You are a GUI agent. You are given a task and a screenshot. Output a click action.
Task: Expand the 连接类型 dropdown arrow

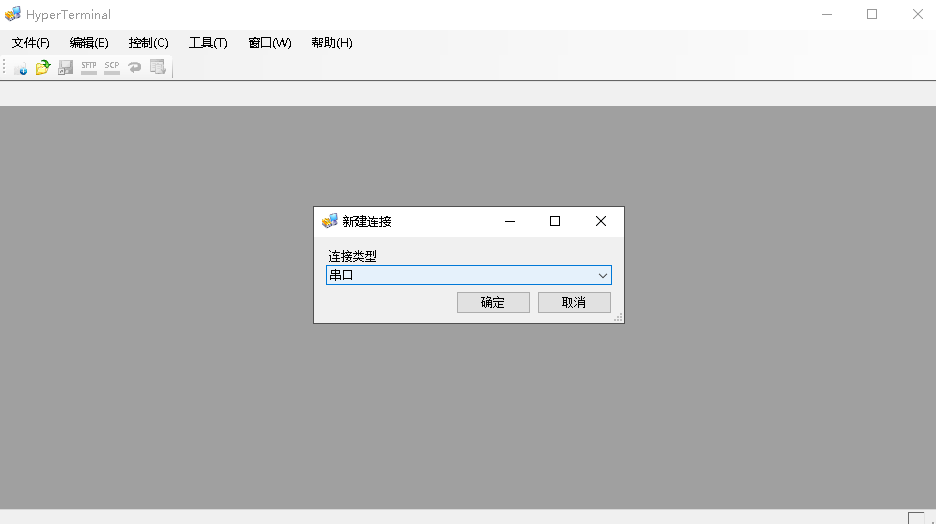click(602, 275)
